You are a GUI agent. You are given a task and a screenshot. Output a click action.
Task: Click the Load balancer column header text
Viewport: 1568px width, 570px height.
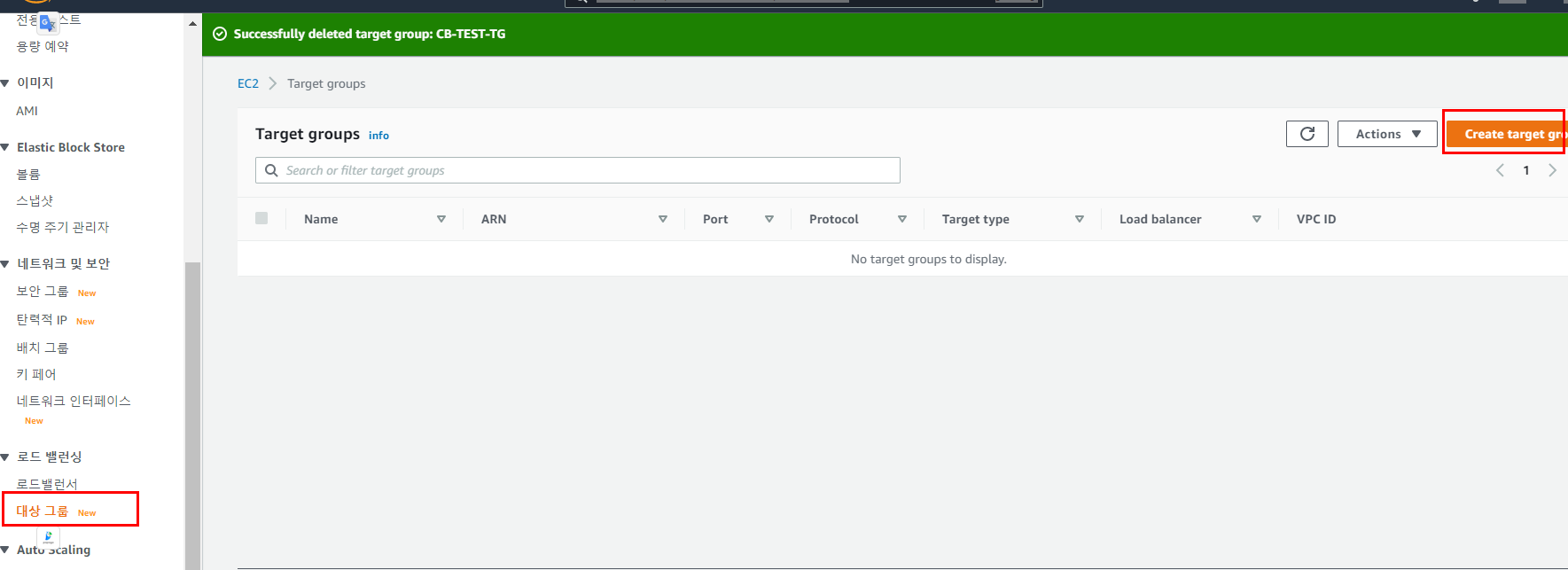coord(1160,219)
